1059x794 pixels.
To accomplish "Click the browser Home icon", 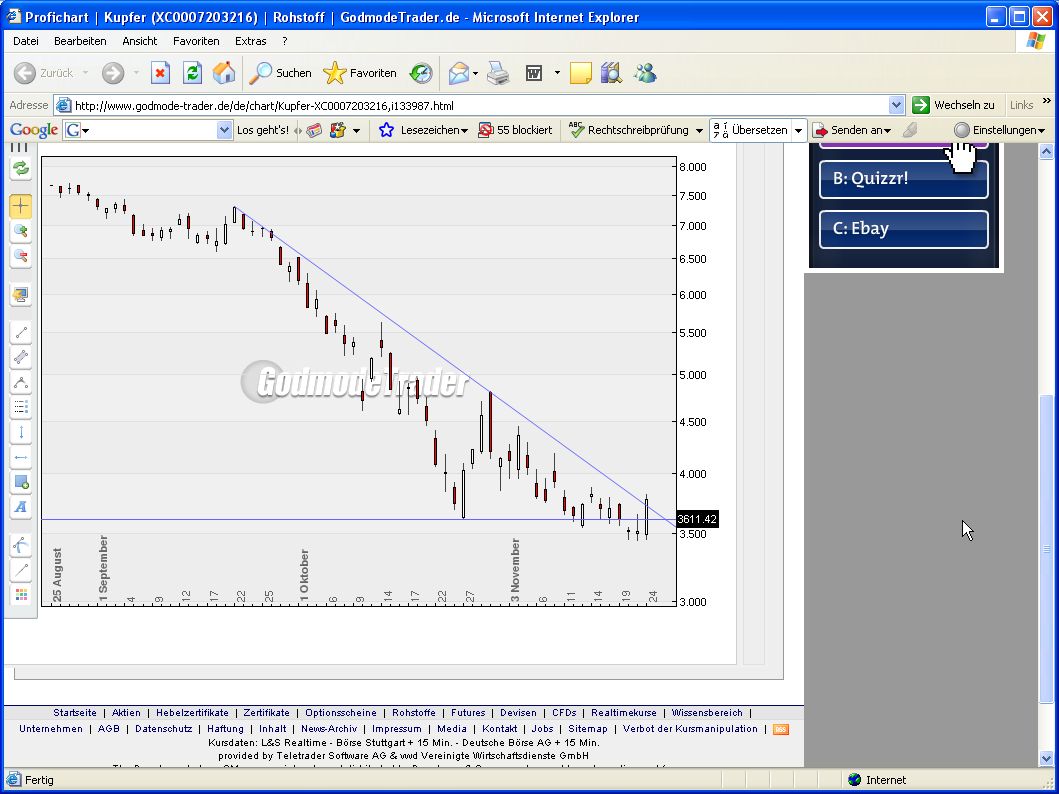I will pyautogui.click(x=224, y=73).
